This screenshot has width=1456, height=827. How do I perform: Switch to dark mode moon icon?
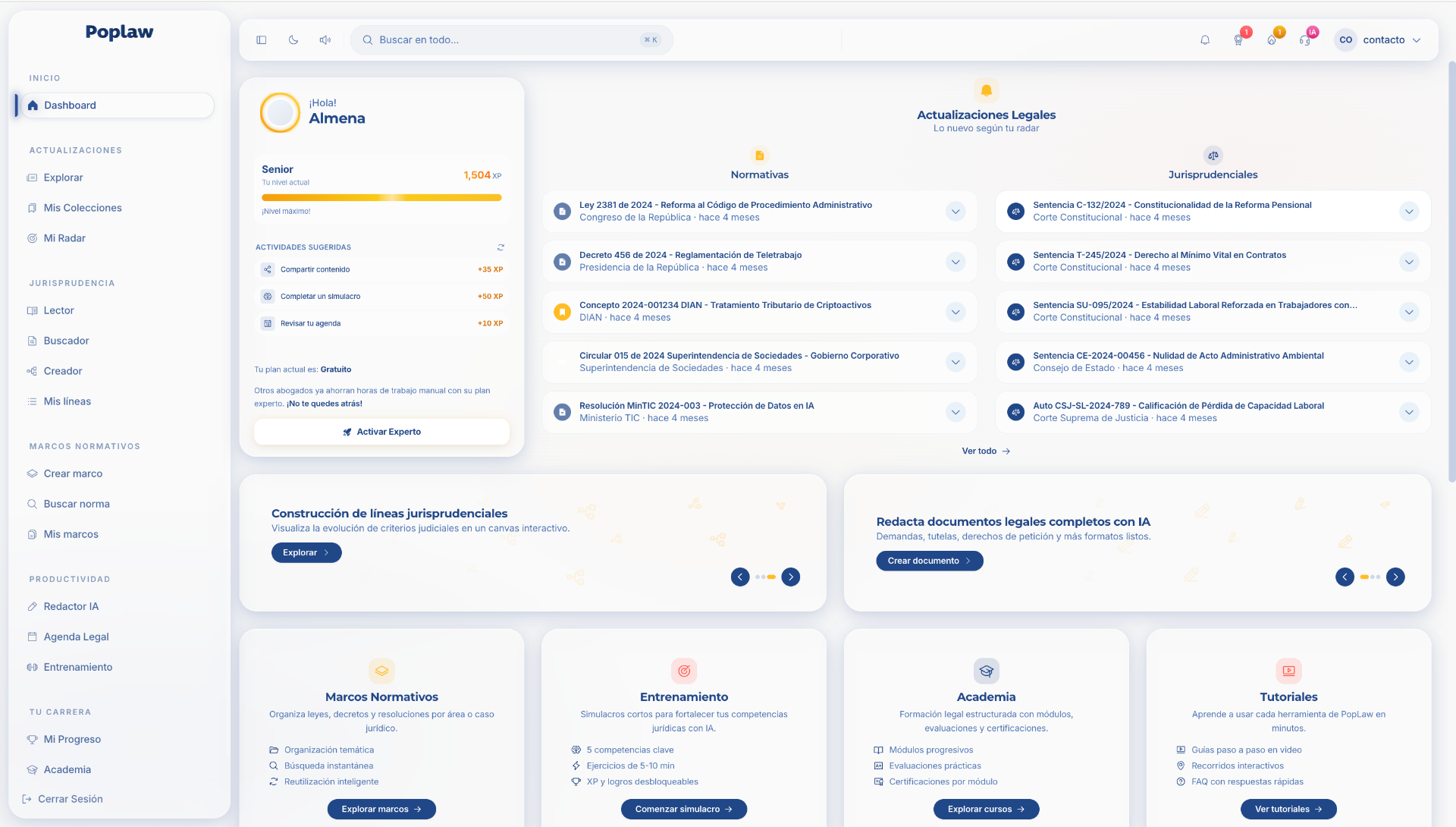pyautogui.click(x=293, y=40)
